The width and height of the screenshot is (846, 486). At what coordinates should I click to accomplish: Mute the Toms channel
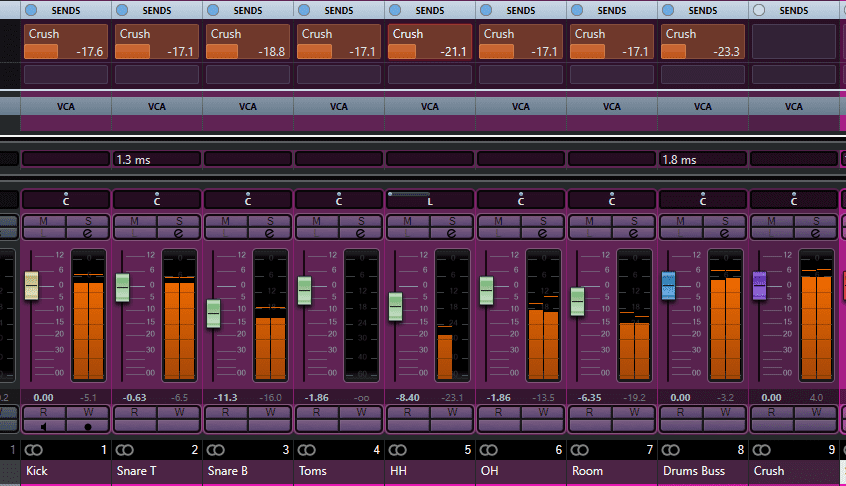coord(317,221)
